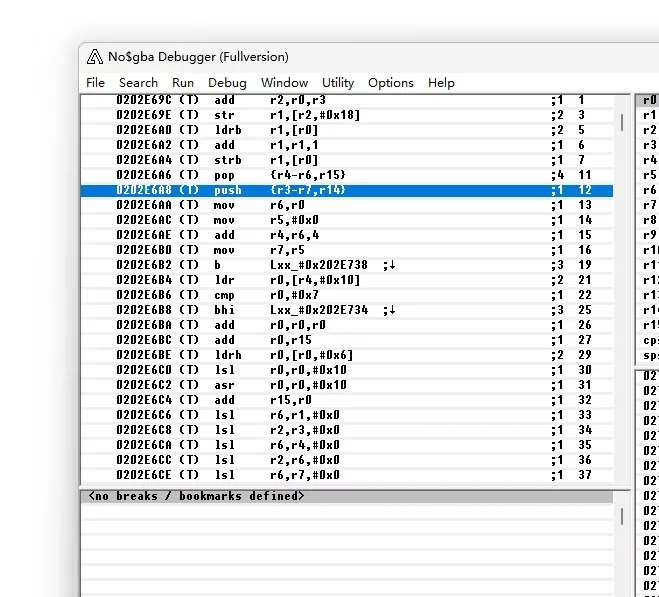Screen dimensions: 659x597
Task: Select the r0 register in register panel
Action: [x=649, y=101]
